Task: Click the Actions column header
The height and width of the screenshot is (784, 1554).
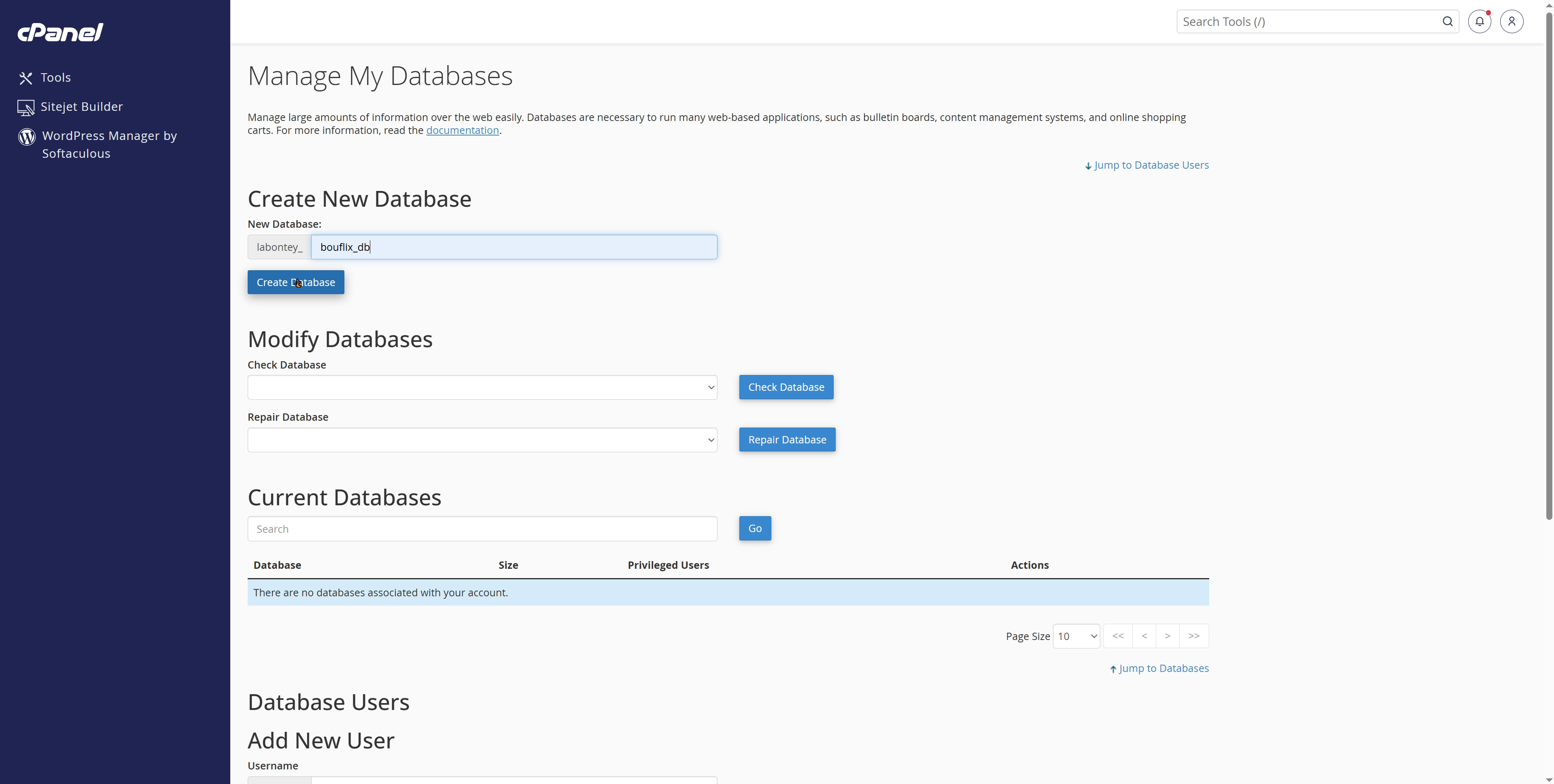Action: point(1029,565)
